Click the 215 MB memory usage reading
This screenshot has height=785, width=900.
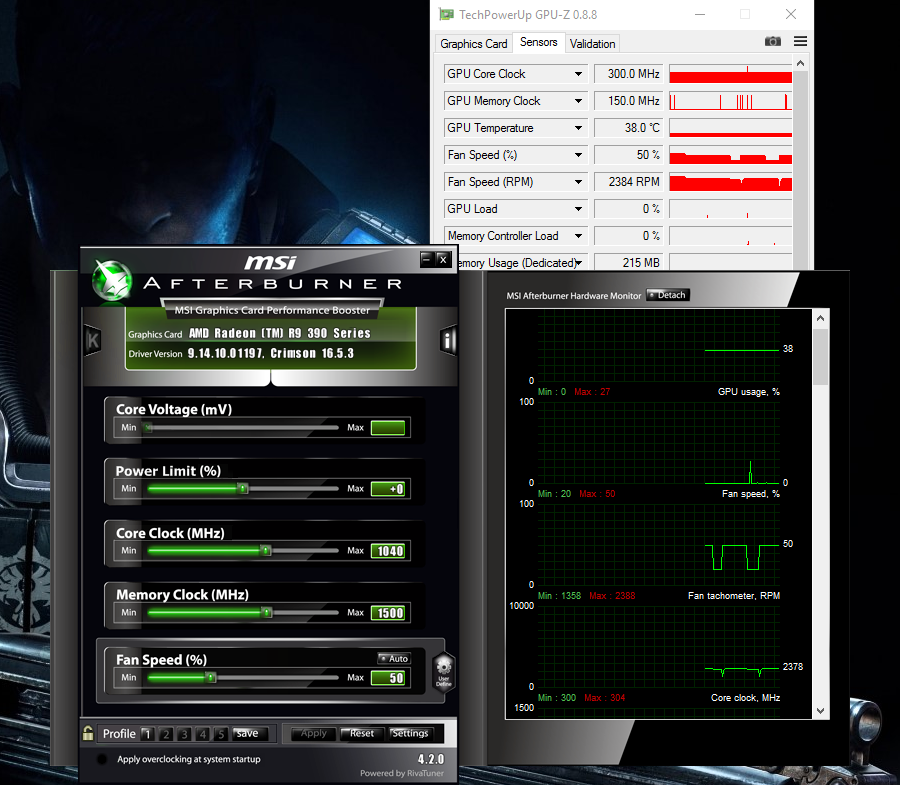(x=629, y=263)
